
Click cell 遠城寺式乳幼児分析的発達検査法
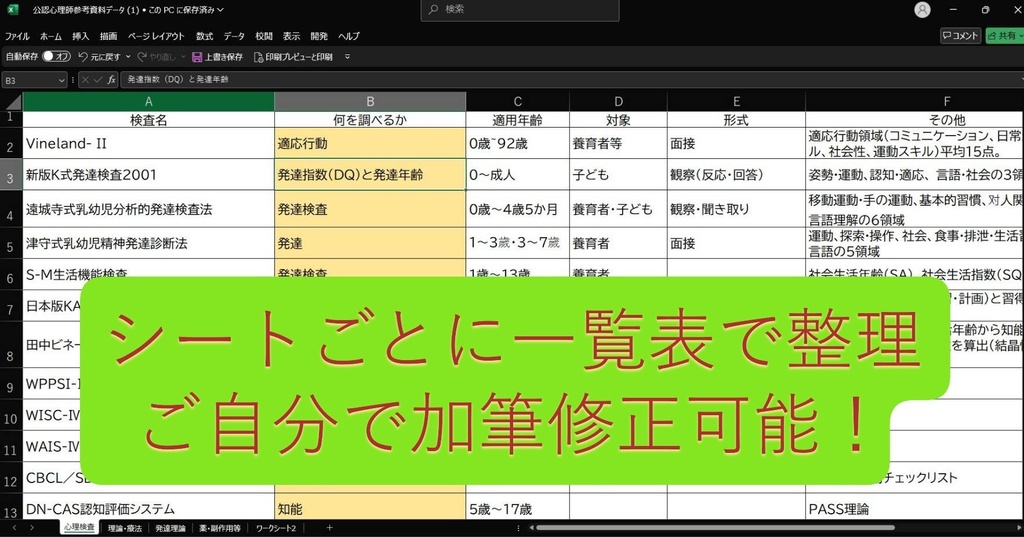tap(148, 209)
